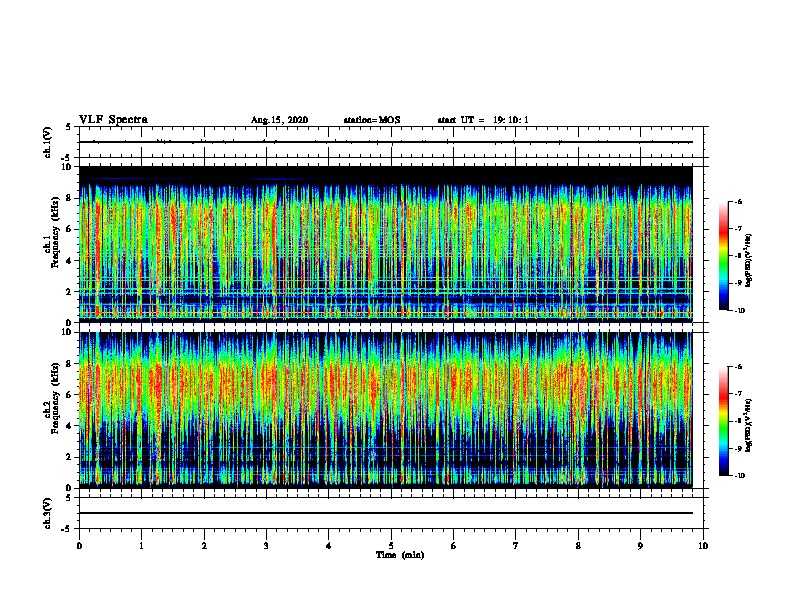Click the ch.2 color bar "log(PSD)" unit label
792x612 pixels.
click(x=748, y=425)
